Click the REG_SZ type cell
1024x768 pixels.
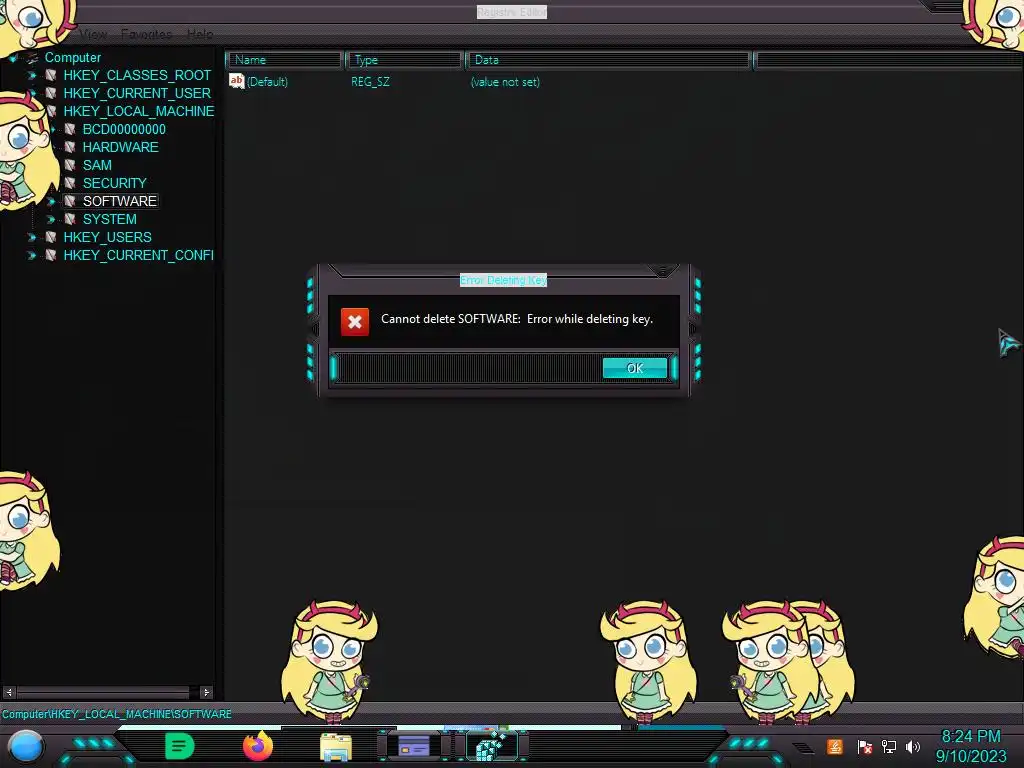point(370,82)
